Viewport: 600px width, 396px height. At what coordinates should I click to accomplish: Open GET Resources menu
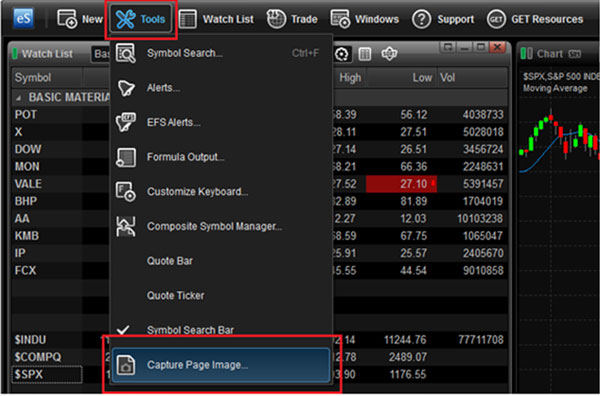click(535, 19)
